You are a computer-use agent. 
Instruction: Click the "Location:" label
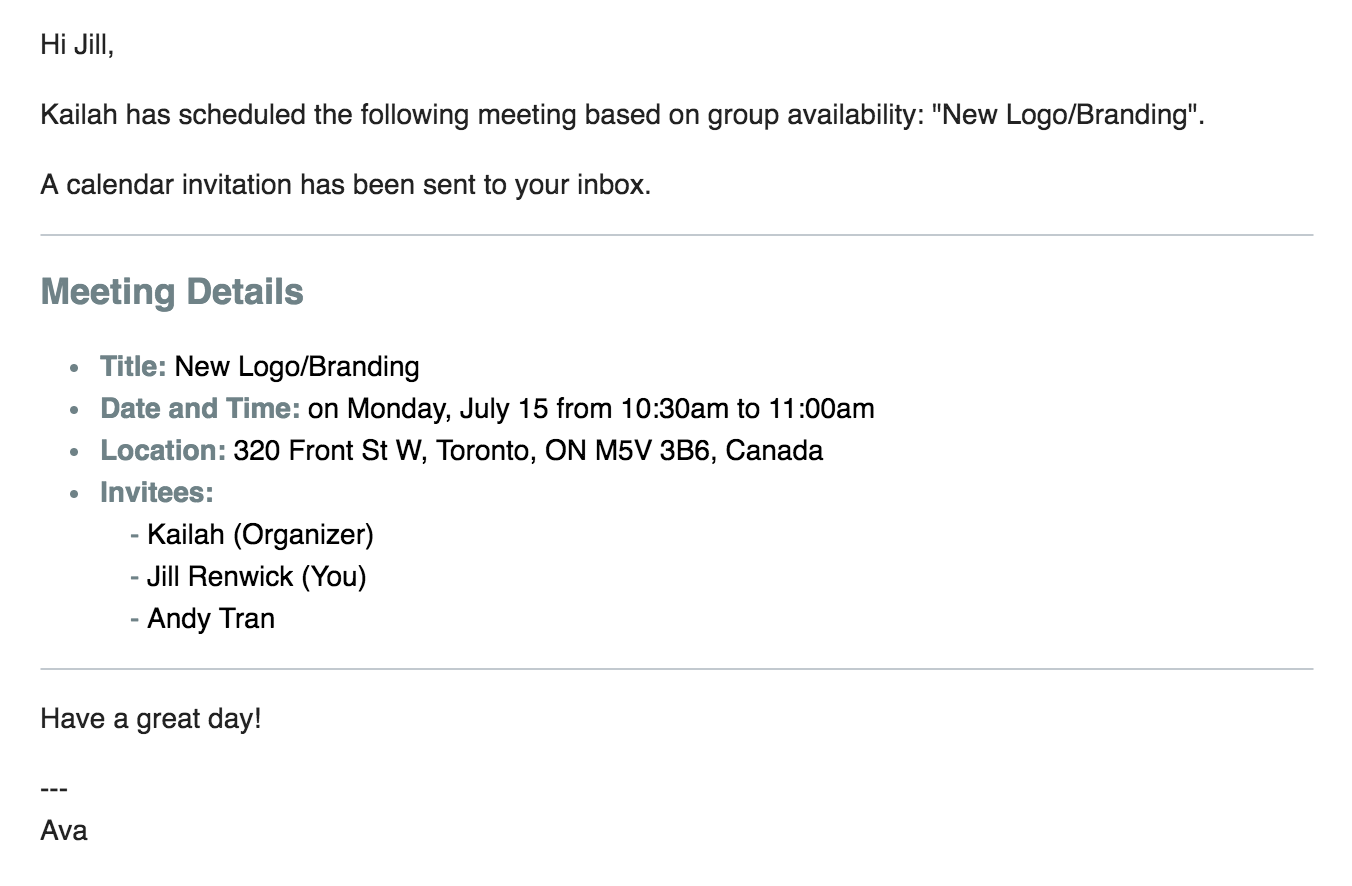[x=163, y=451]
